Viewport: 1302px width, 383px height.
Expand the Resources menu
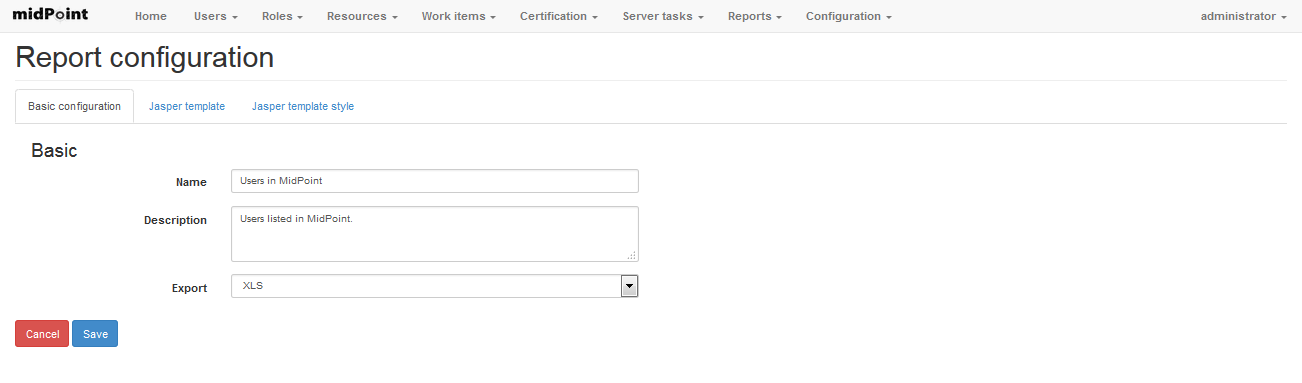click(362, 16)
